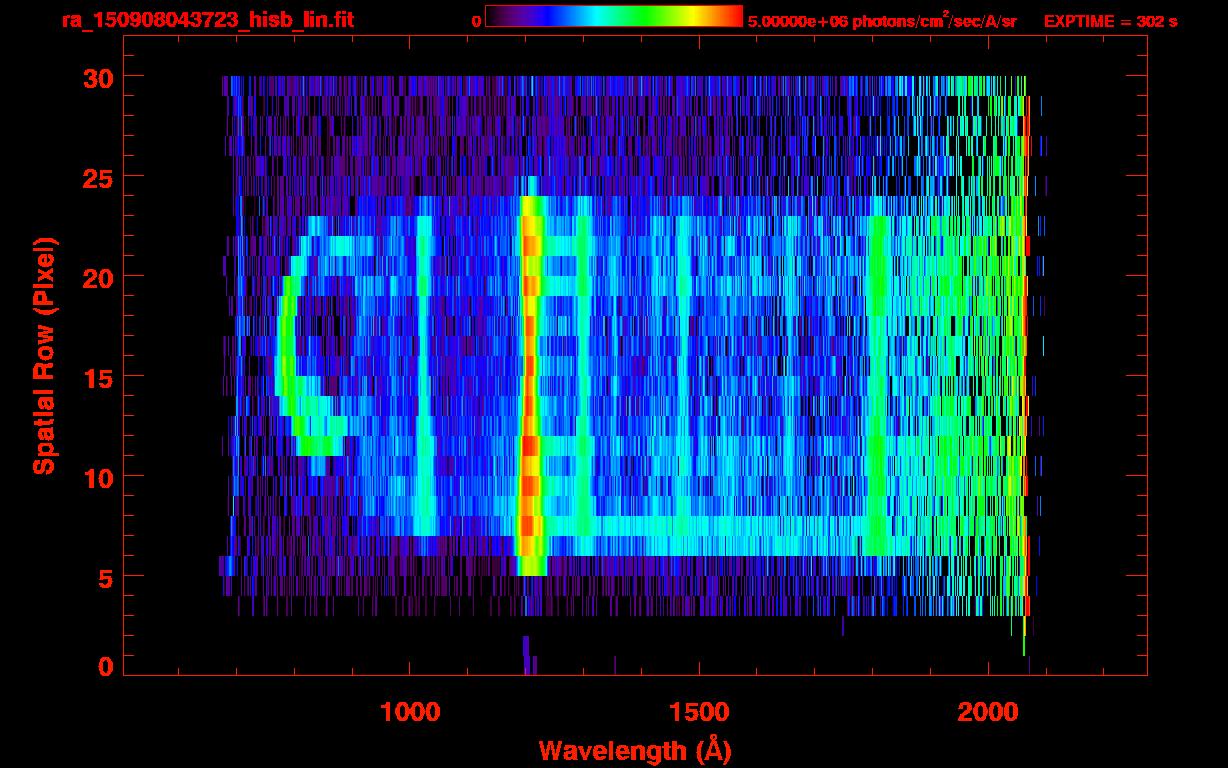Image resolution: width=1228 pixels, height=768 pixels.
Task: Click the x-axis tick label 1000
Action: 410,712
